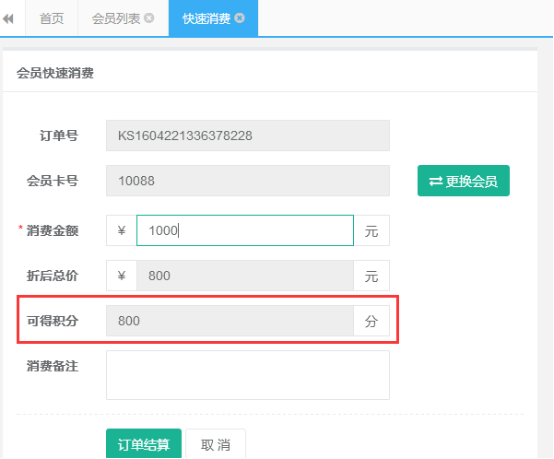Click the swap arrows icon on 更换会员

point(436,182)
